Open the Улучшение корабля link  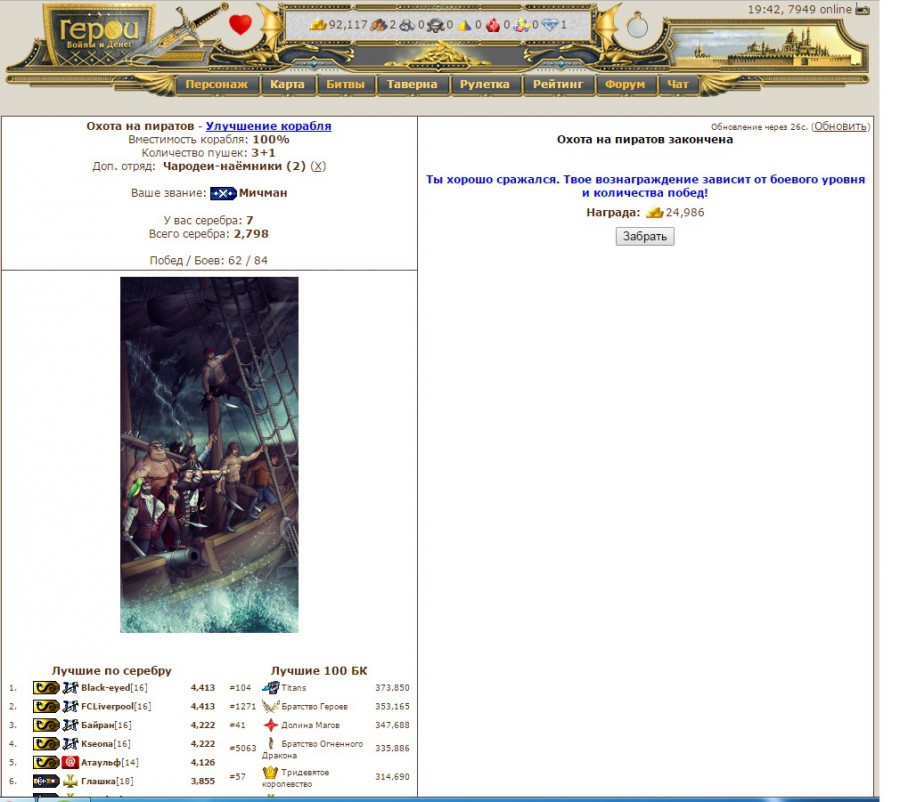point(268,126)
